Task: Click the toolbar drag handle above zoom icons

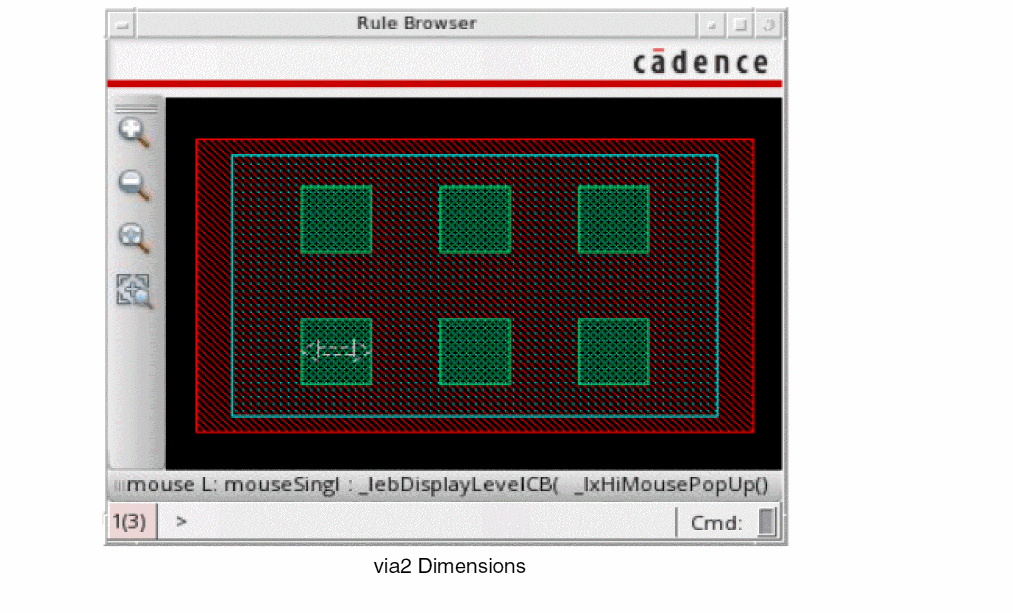Action: [136, 107]
